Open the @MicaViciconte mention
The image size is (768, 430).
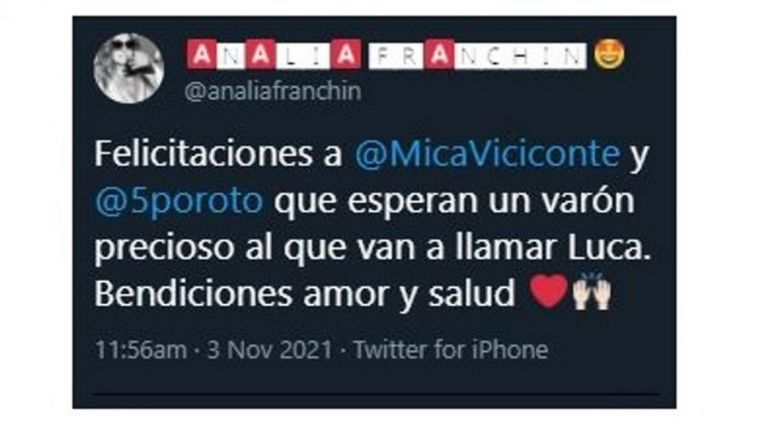pyautogui.click(x=487, y=154)
